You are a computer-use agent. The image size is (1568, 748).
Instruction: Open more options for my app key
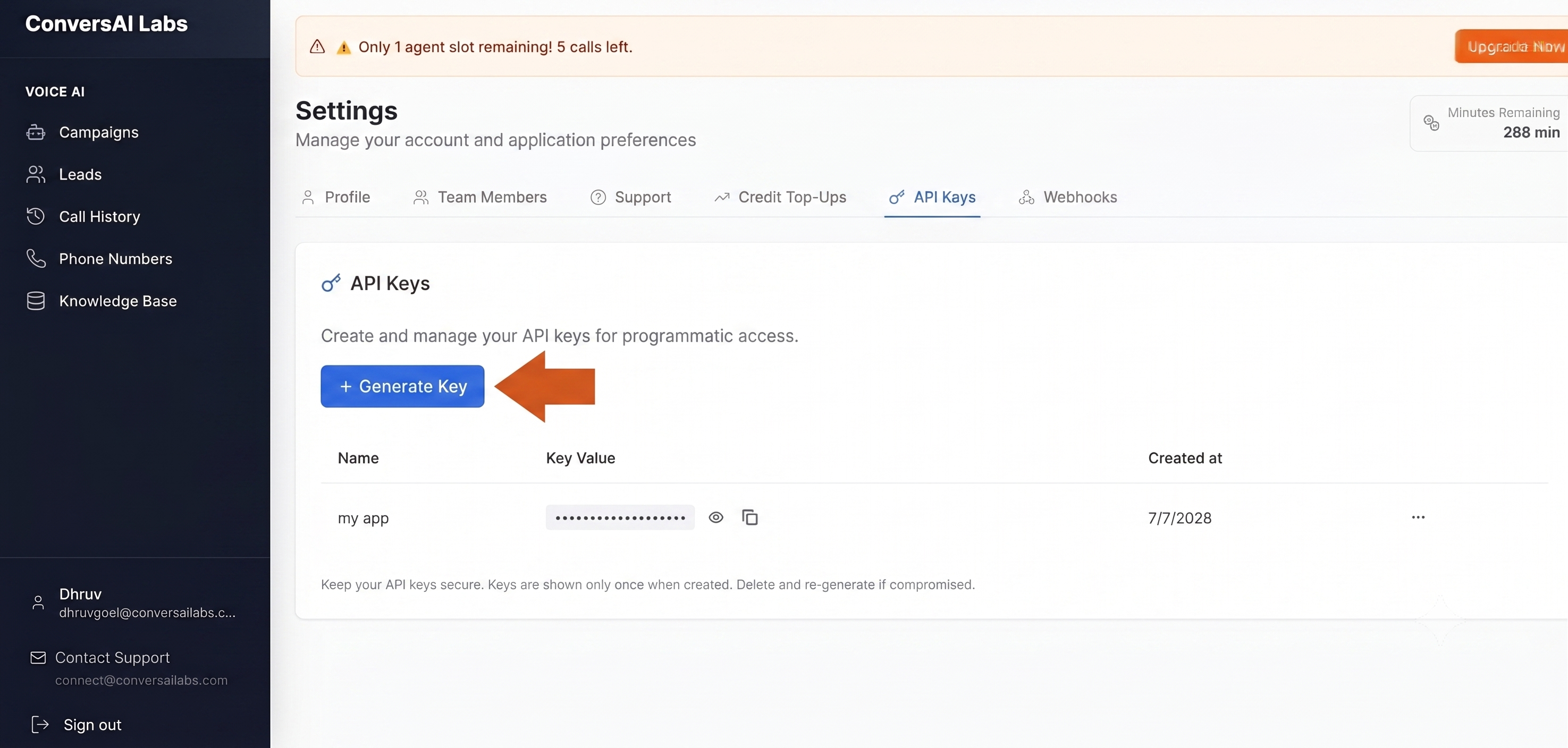(x=1418, y=517)
